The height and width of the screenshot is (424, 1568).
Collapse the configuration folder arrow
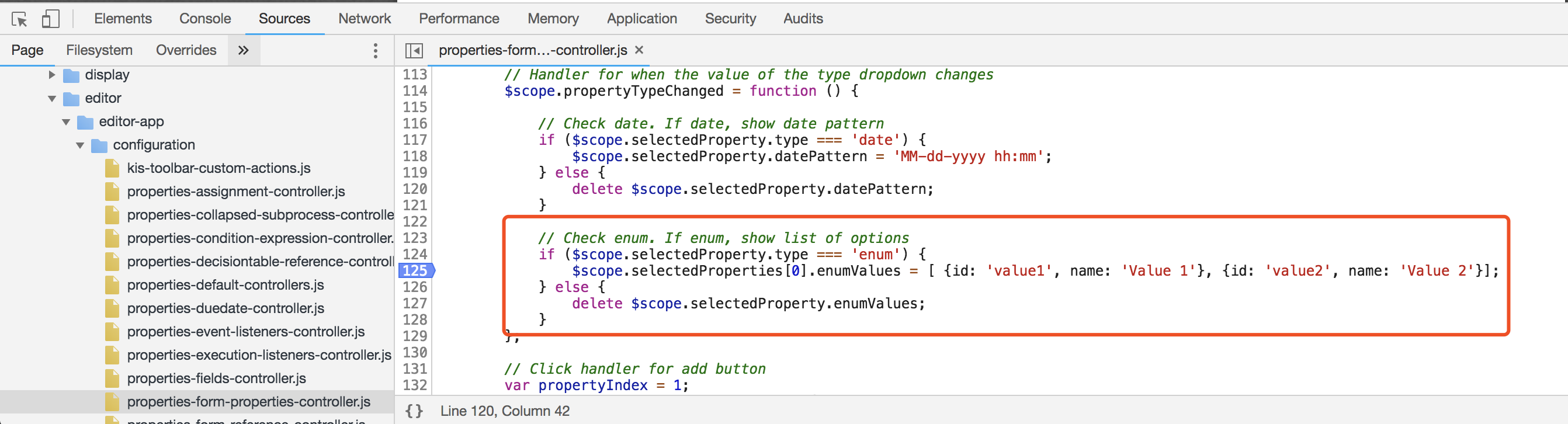point(79,145)
